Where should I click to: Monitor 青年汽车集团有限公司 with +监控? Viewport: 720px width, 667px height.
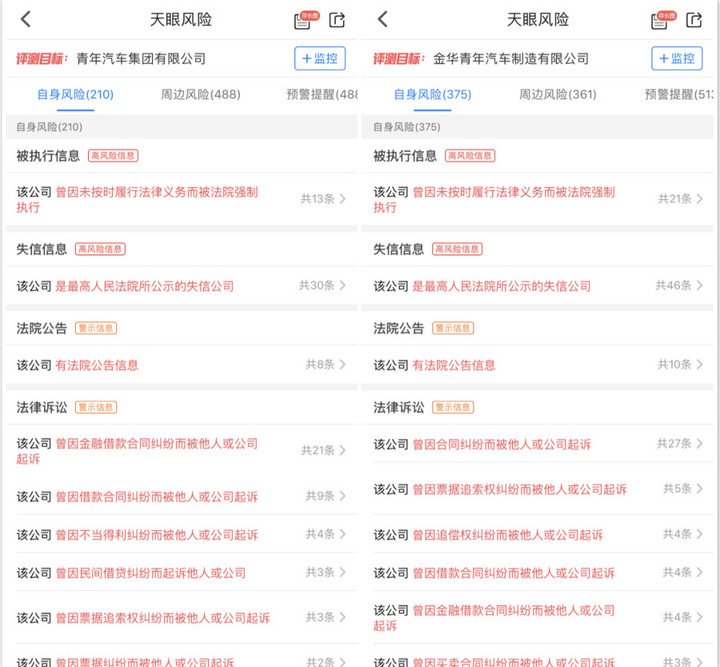320,58
